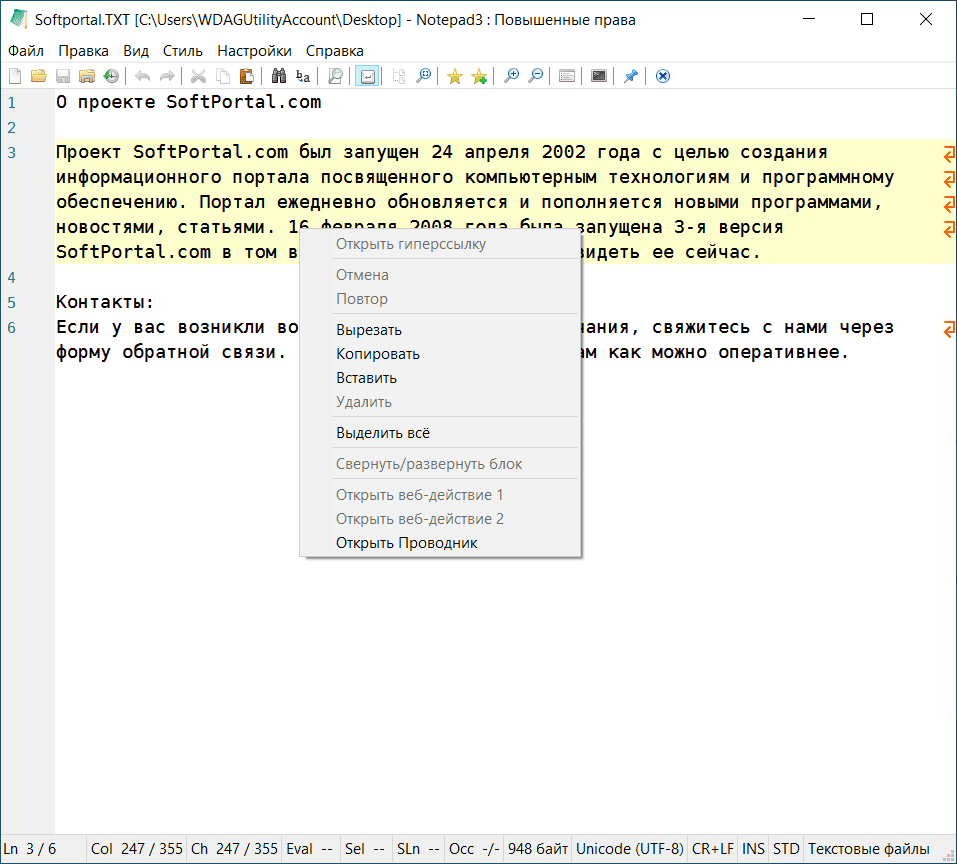The height and width of the screenshot is (864, 957).
Task: Open the CR+LF line ending selector
Action: [x=712, y=849]
